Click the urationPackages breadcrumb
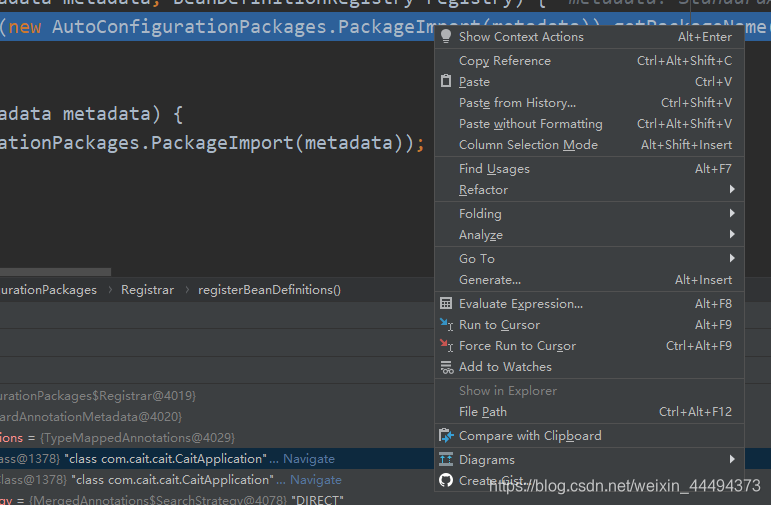 pos(48,290)
